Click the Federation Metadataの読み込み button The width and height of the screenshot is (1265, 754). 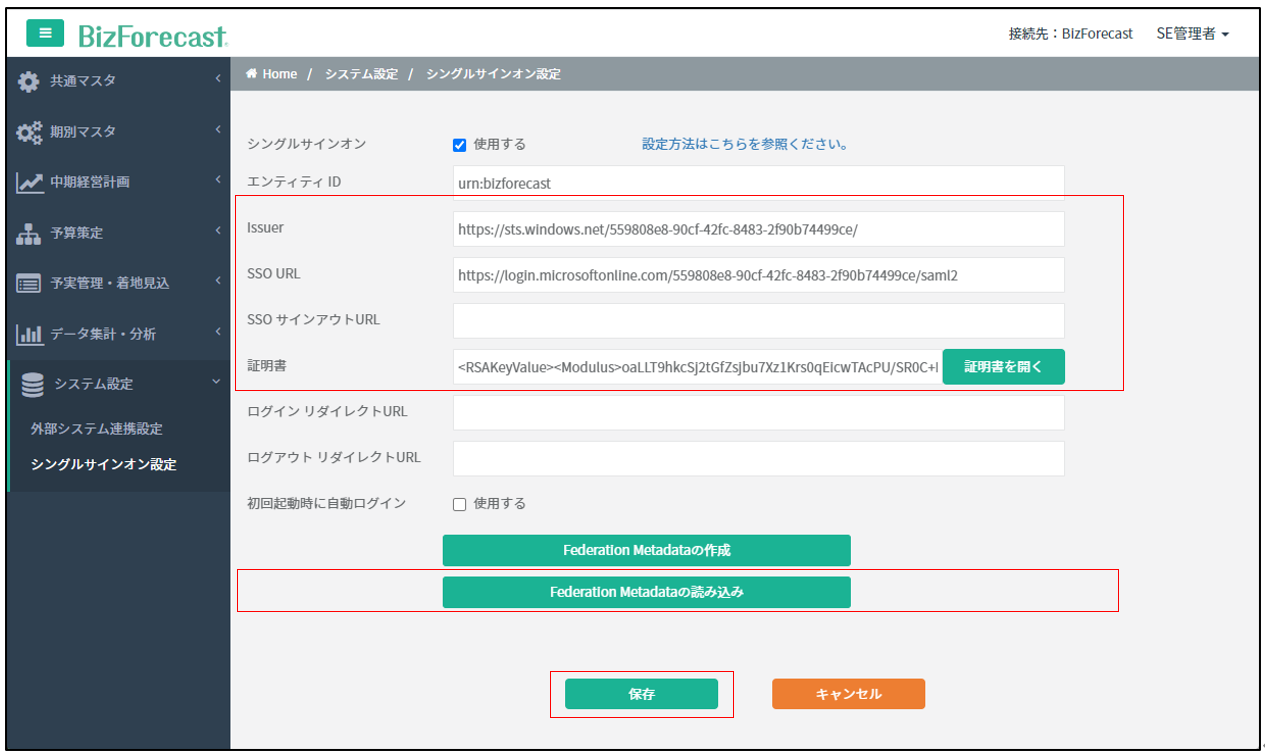tap(646, 592)
